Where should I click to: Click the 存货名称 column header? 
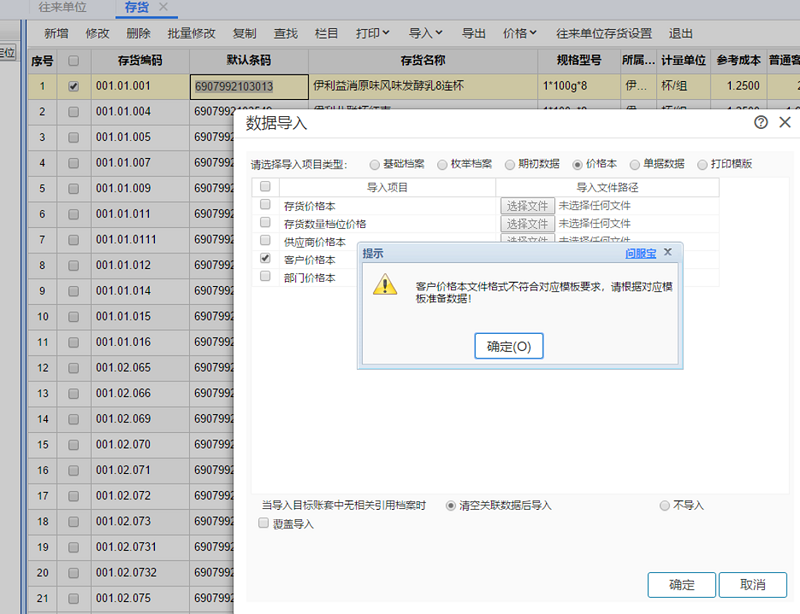tap(423, 61)
